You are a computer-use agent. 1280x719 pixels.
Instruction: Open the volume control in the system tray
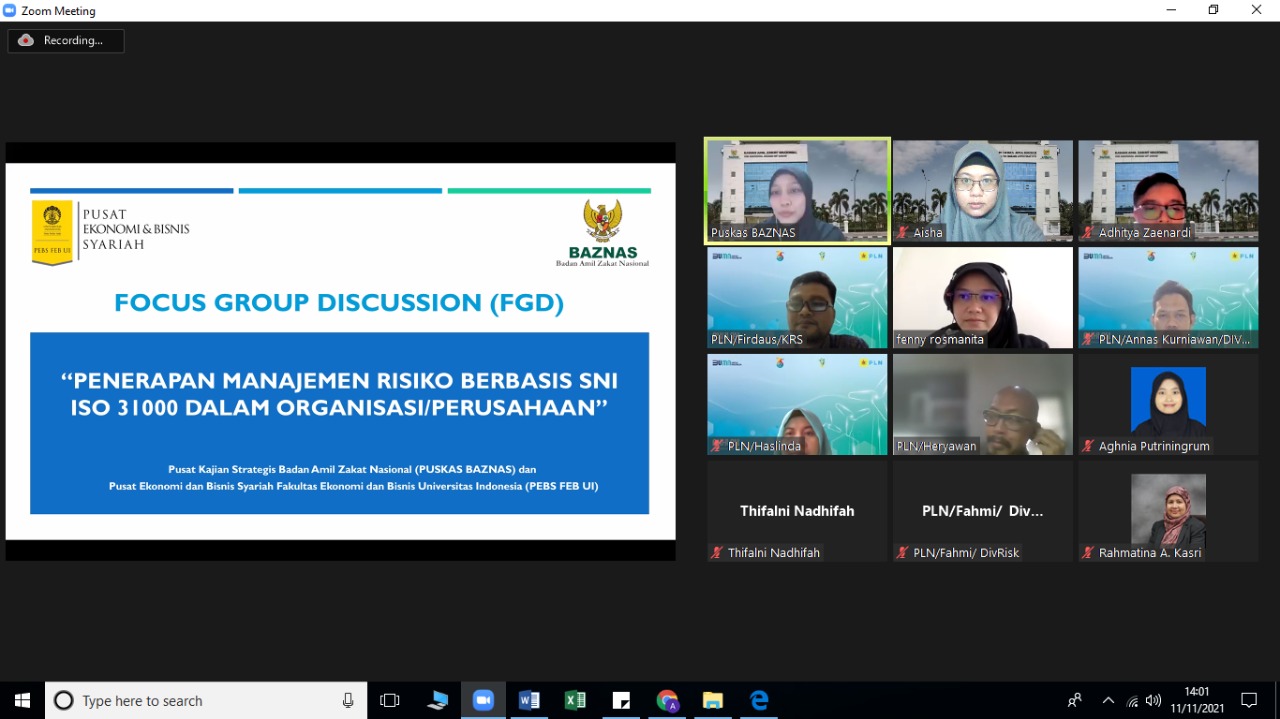(x=1153, y=700)
